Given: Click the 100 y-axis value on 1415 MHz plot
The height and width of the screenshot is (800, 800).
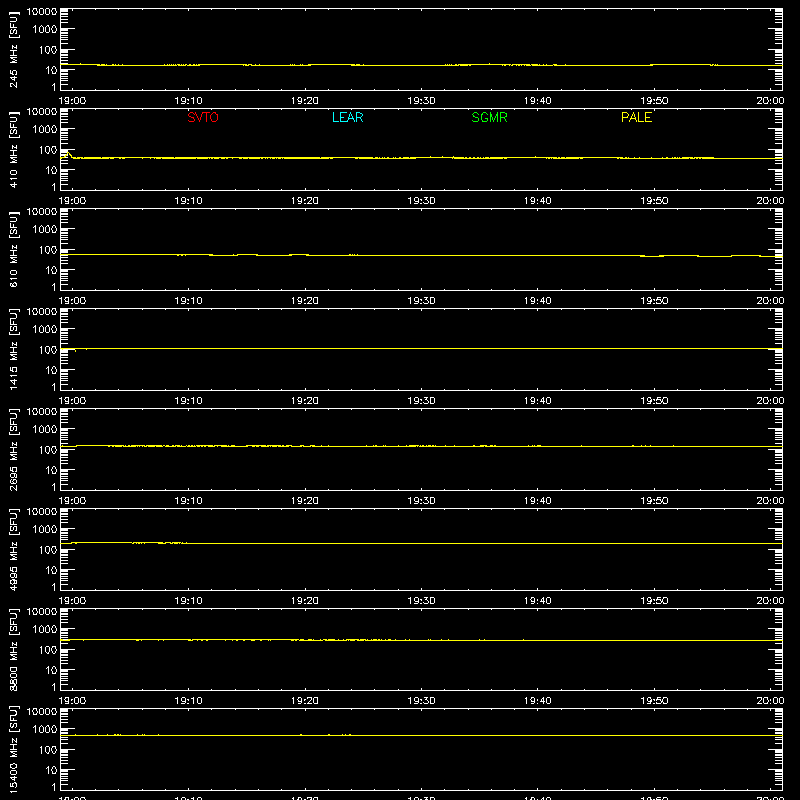Looking at the screenshot, I should (x=48, y=349).
